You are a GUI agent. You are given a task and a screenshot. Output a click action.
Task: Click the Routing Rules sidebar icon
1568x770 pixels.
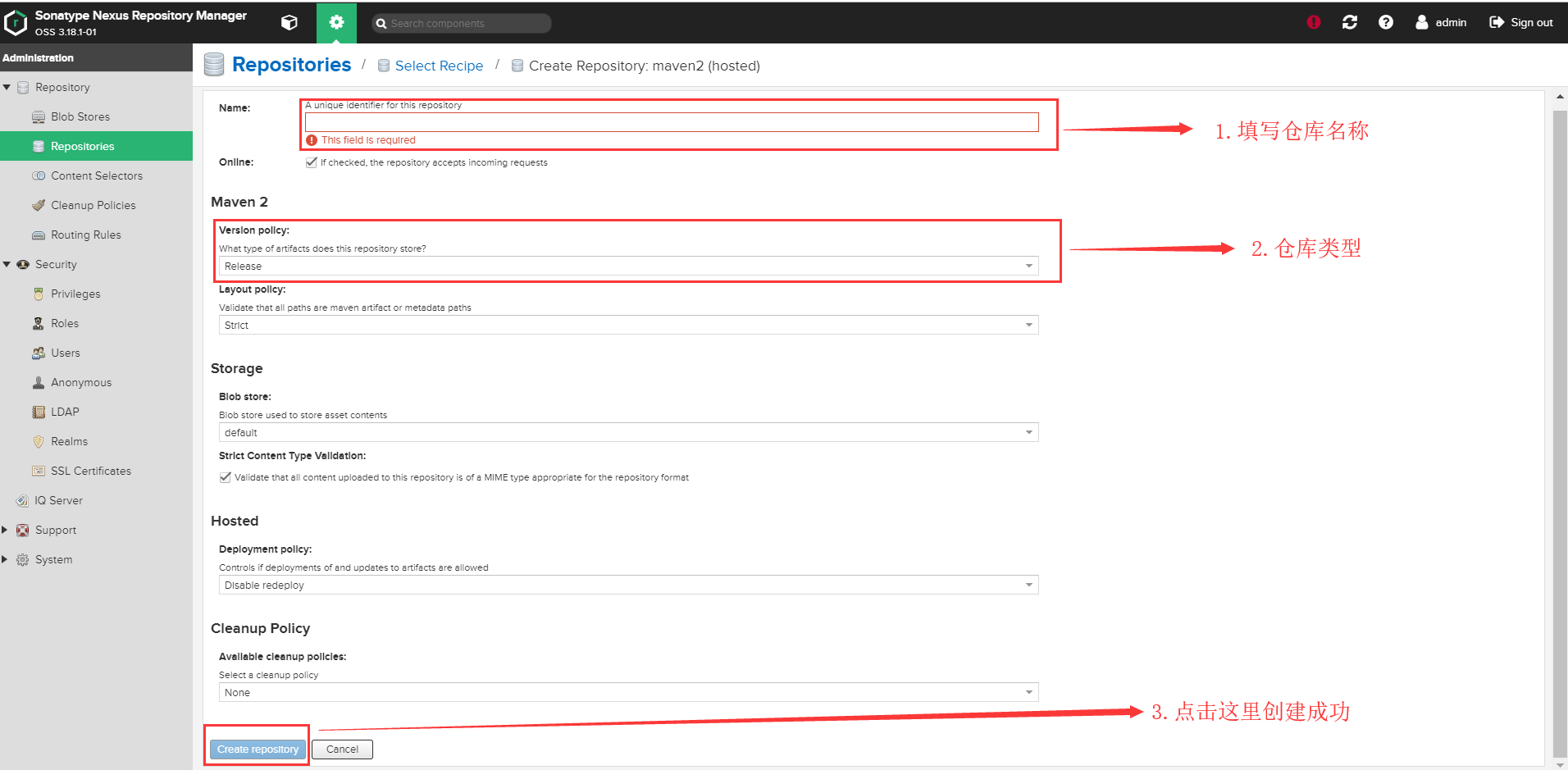click(39, 235)
